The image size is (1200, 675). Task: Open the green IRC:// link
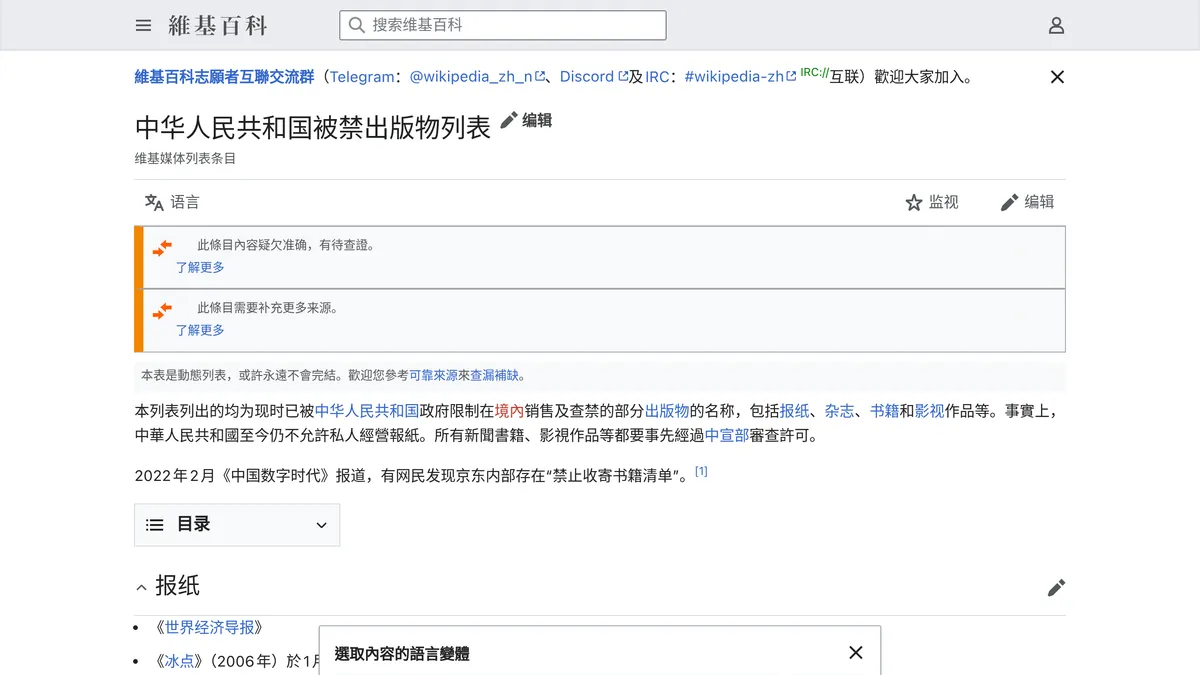click(813, 73)
